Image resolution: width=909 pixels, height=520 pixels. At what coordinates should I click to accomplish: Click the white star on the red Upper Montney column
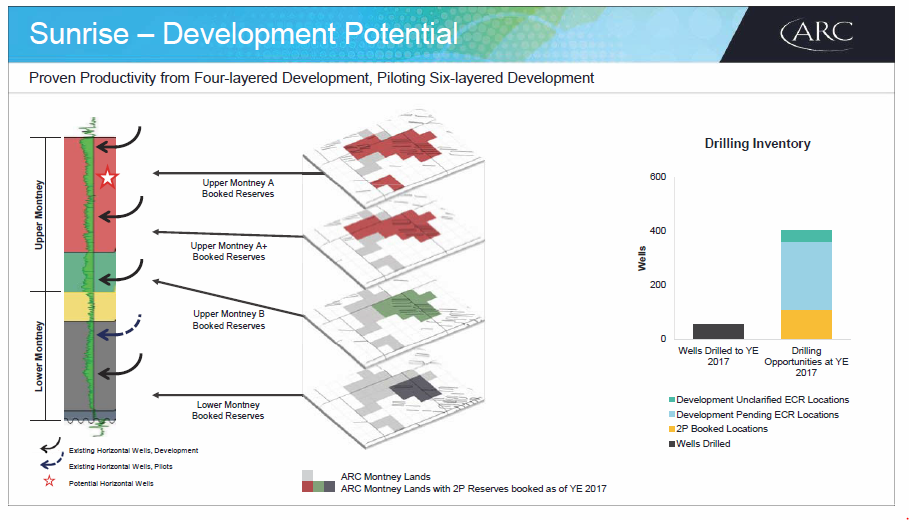click(x=107, y=177)
